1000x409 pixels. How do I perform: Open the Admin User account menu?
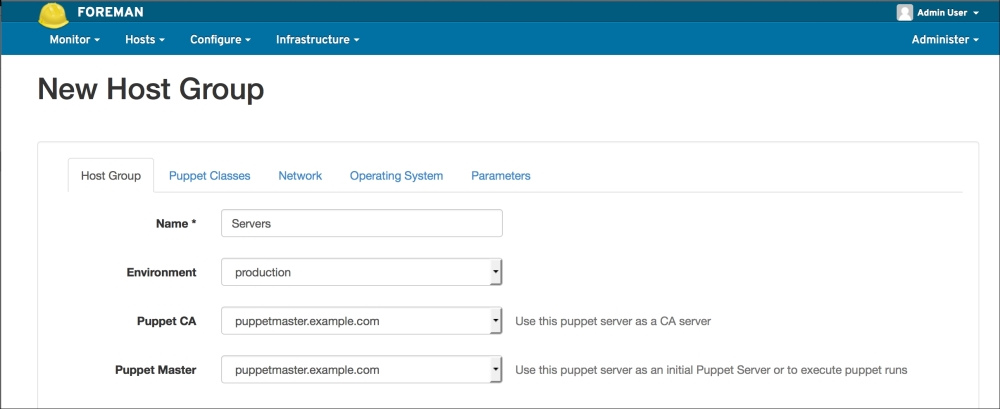click(x=944, y=13)
